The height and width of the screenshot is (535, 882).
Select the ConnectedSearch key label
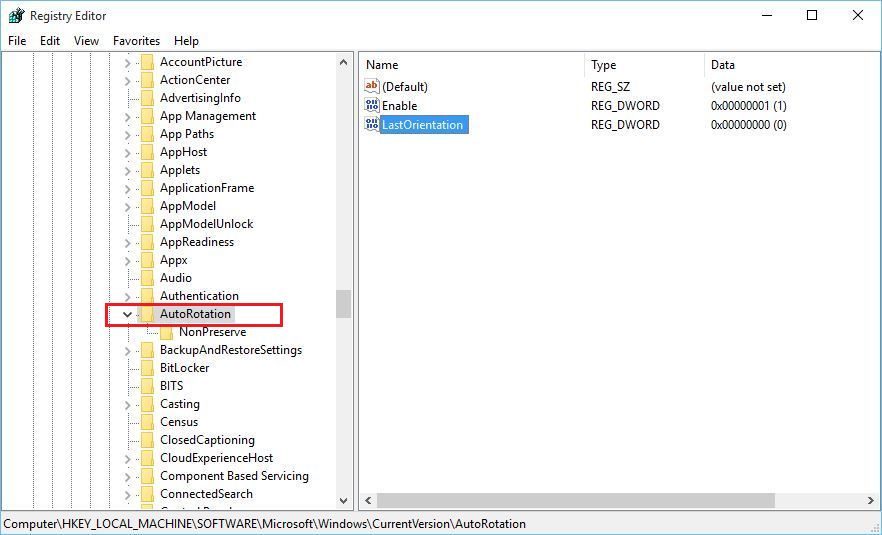(x=206, y=494)
